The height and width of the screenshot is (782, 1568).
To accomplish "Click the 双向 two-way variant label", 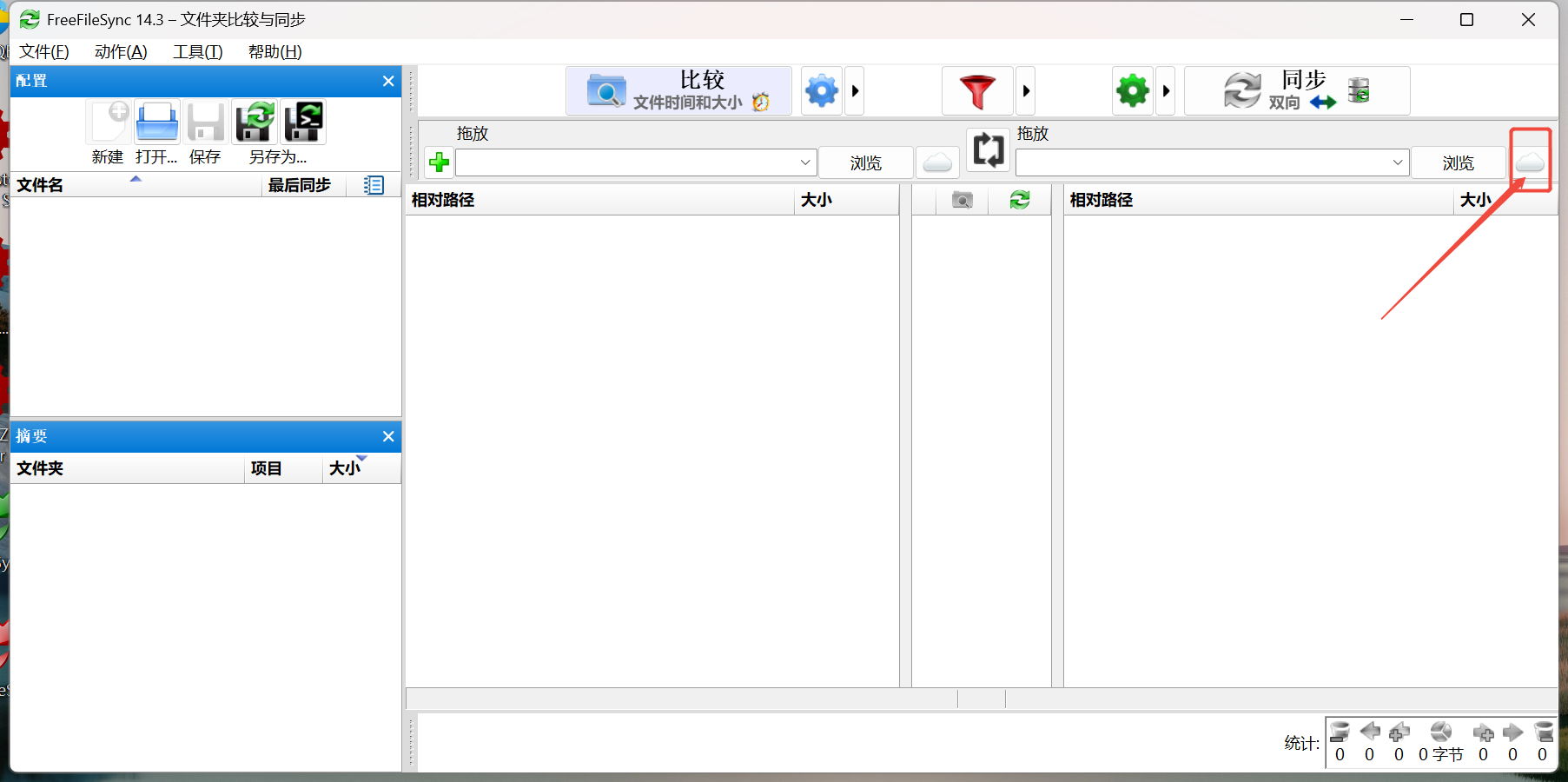I will coord(1284,103).
